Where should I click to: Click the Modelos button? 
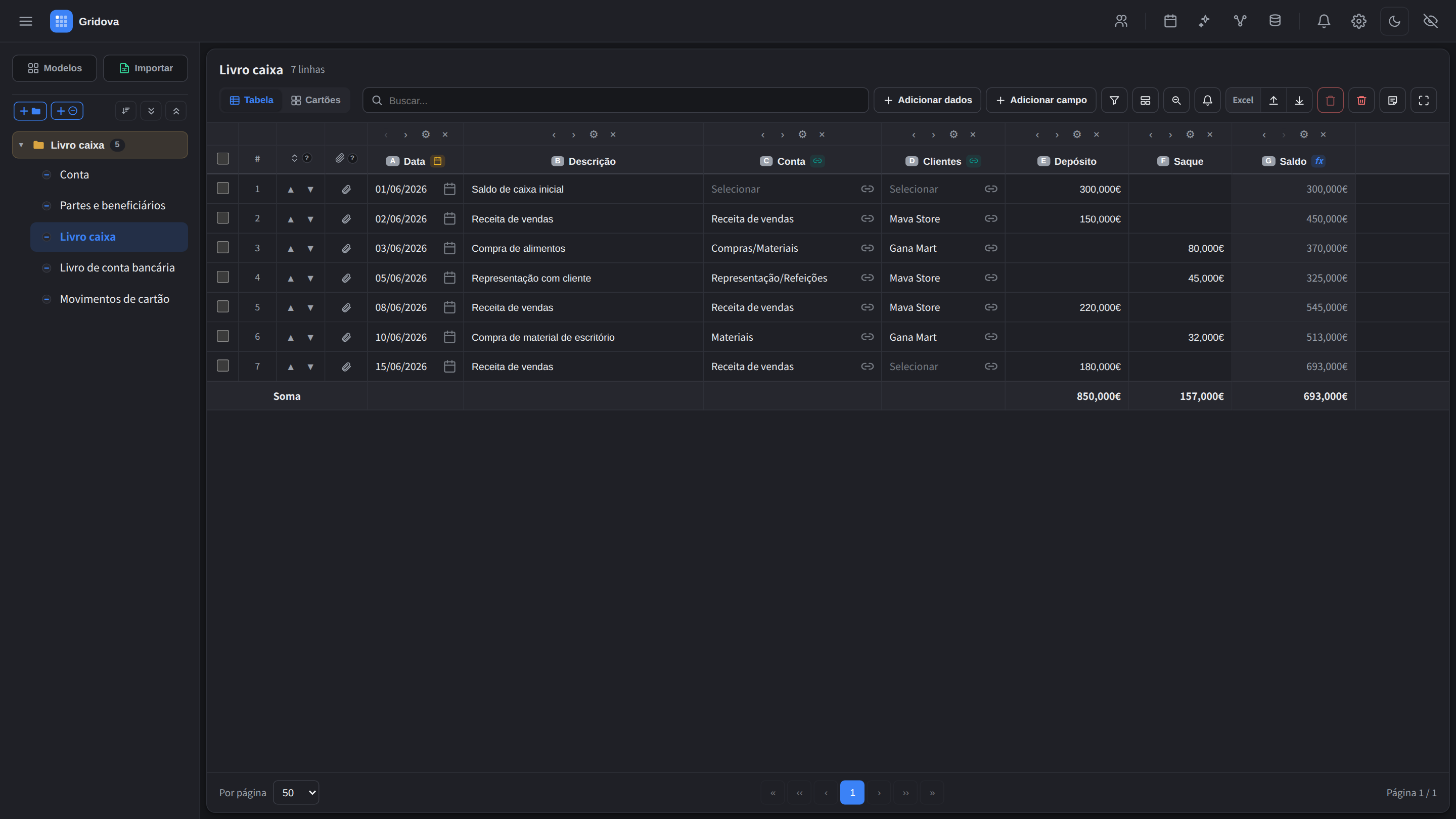(54, 68)
